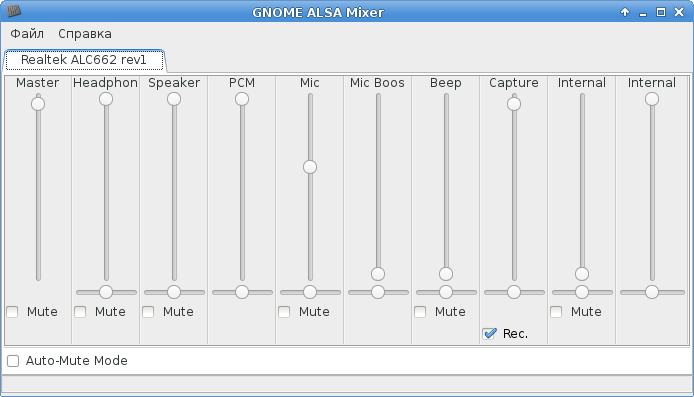Viewport: 694px width, 397px height.
Task: Click the Mic vertical volume knob
Action: [x=310, y=167]
